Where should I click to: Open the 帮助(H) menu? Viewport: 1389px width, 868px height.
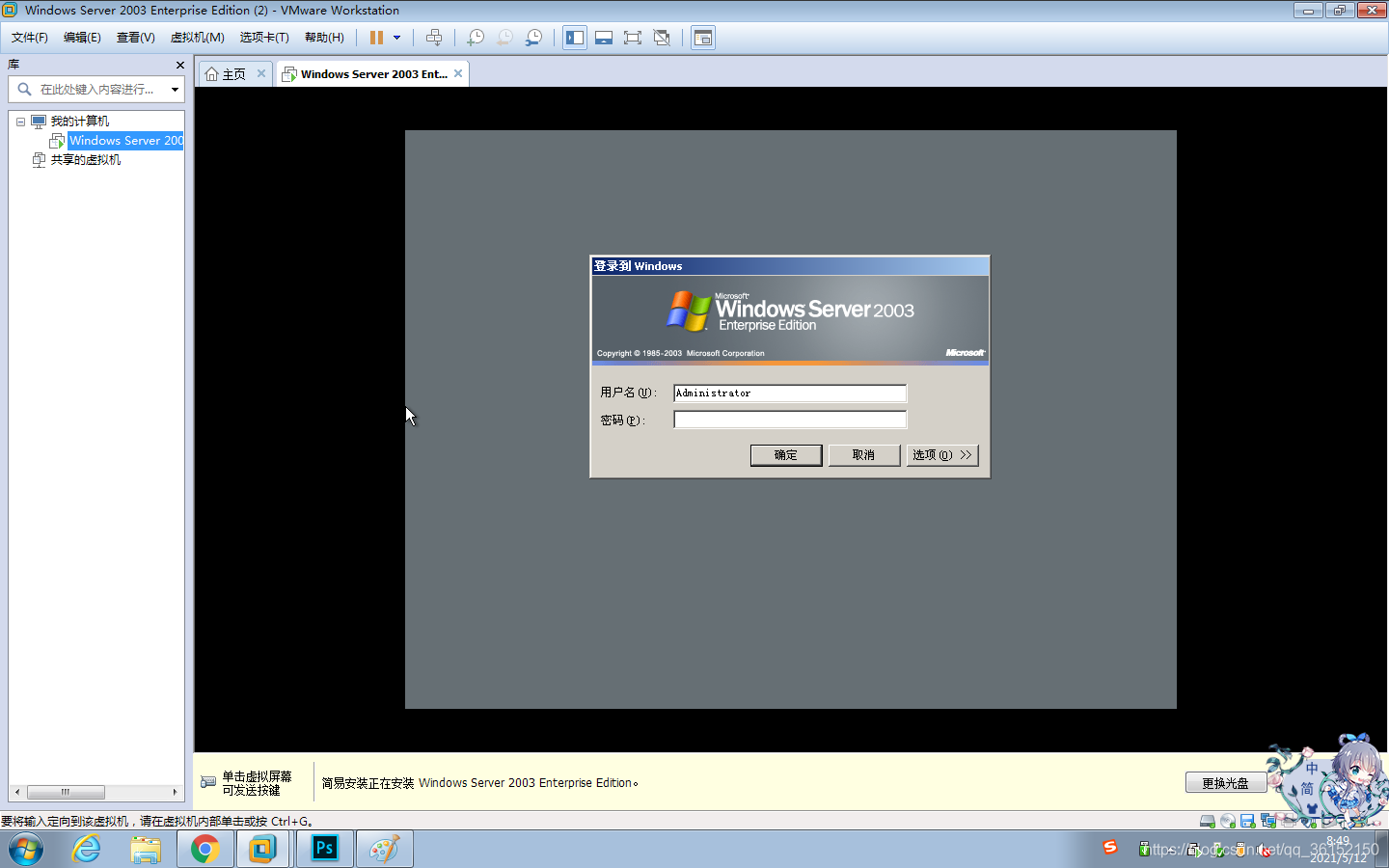tap(324, 38)
